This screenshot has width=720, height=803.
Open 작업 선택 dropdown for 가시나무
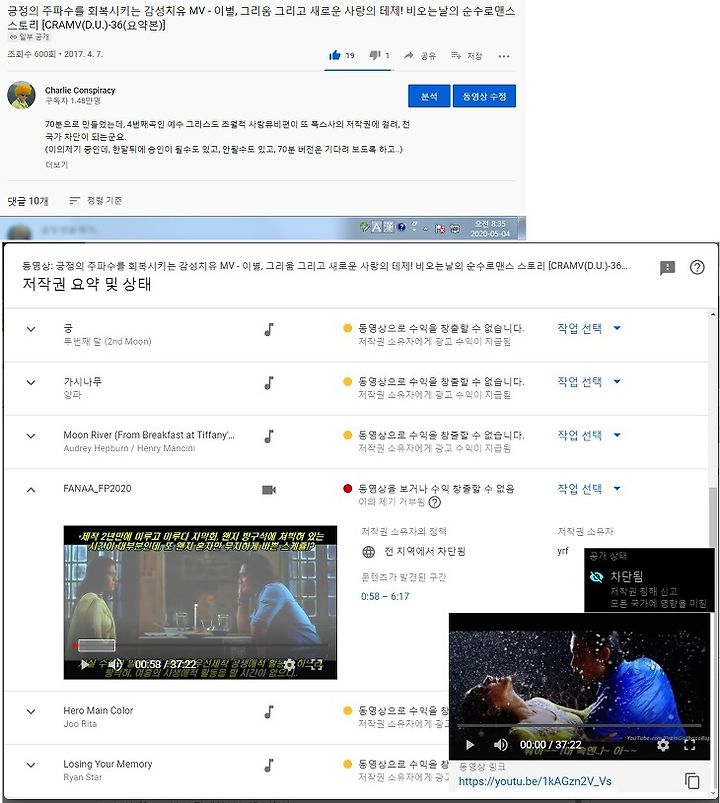(589, 382)
